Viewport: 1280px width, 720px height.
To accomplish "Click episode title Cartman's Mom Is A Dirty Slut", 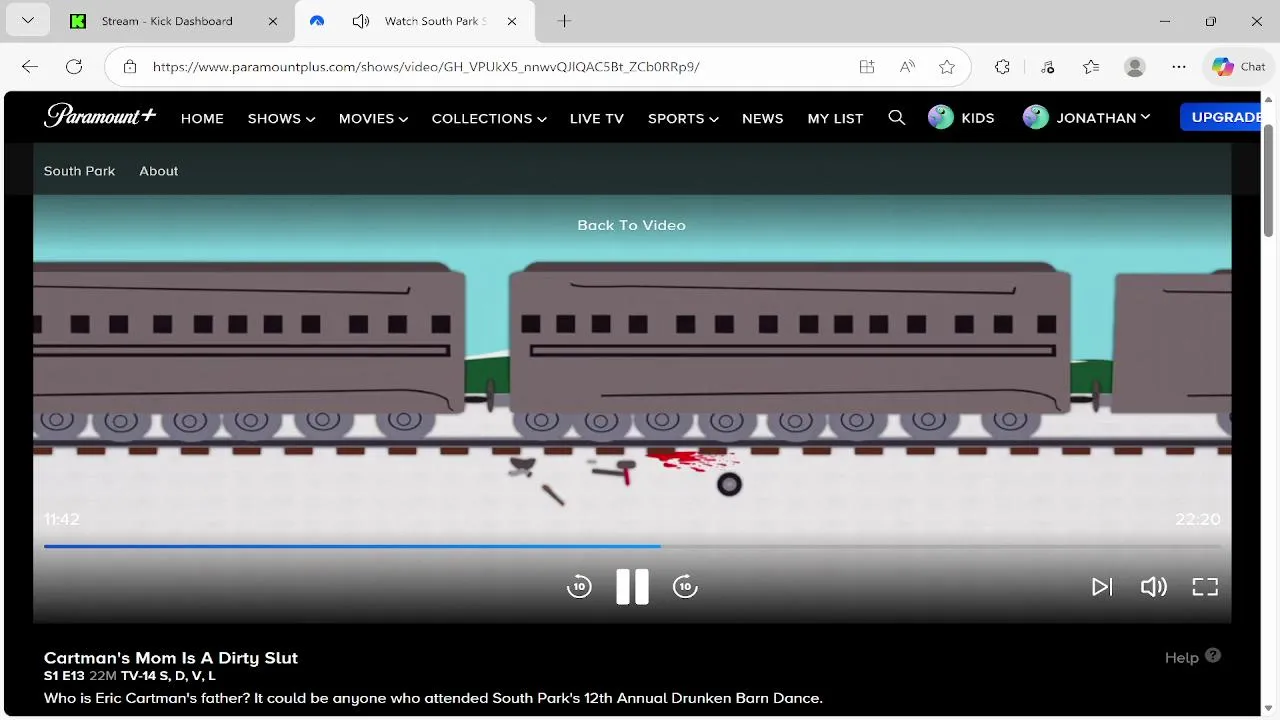I will pyautogui.click(x=171, y=658).
